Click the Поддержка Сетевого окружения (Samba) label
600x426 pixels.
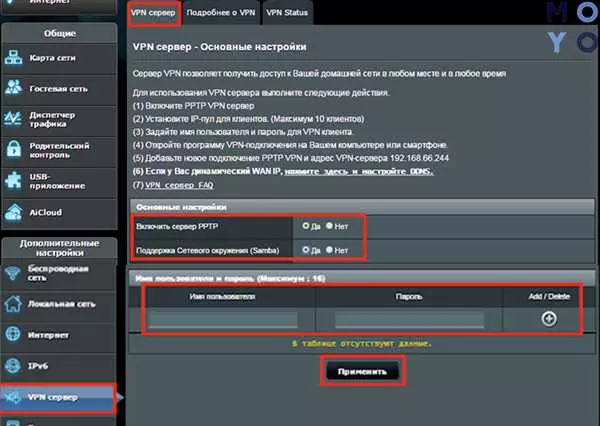[x=208, y=251]
